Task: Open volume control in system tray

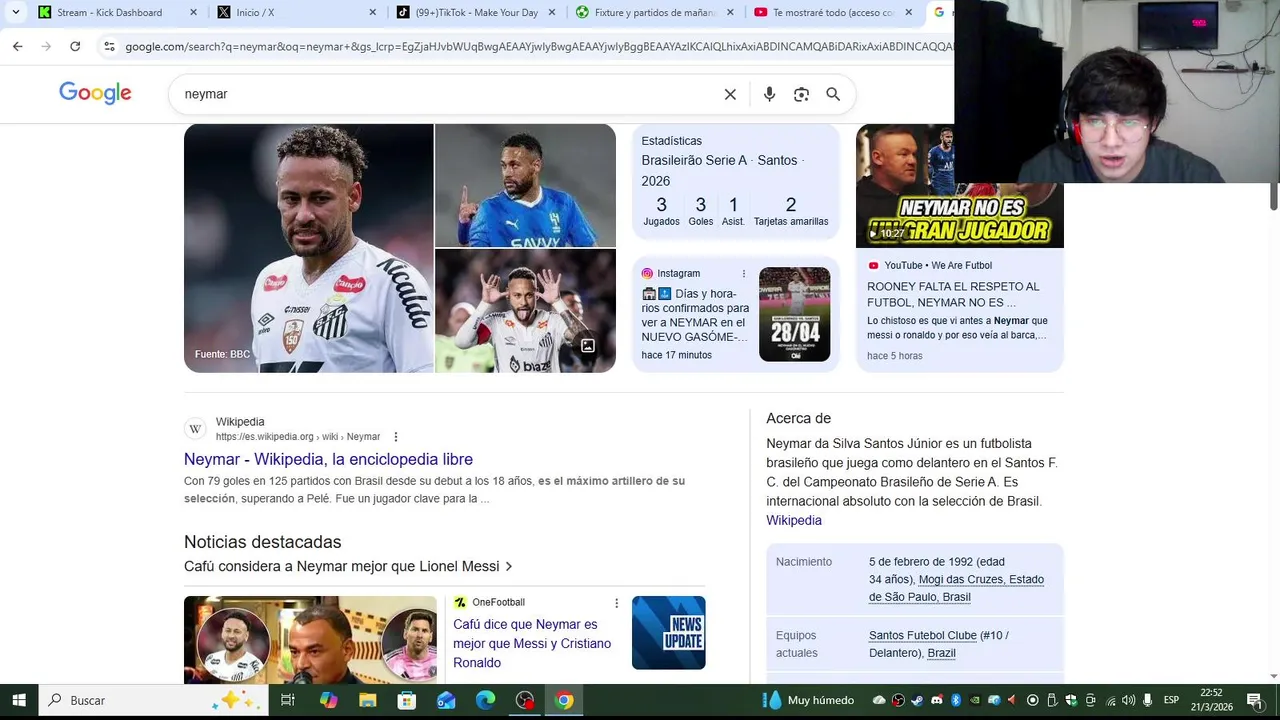Action: tap(1128, 700)
